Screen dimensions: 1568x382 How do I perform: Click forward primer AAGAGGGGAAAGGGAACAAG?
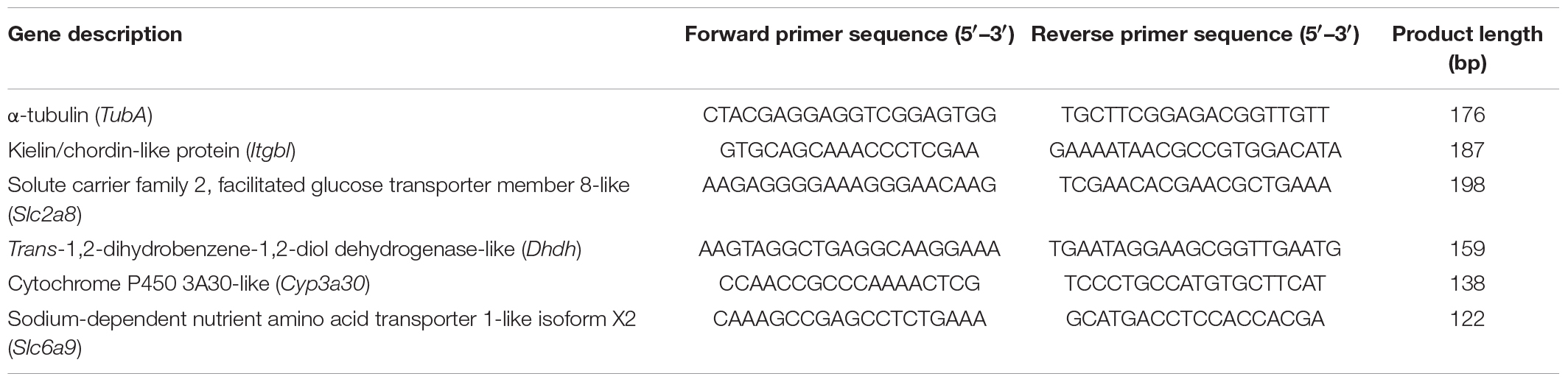(850, 185)
